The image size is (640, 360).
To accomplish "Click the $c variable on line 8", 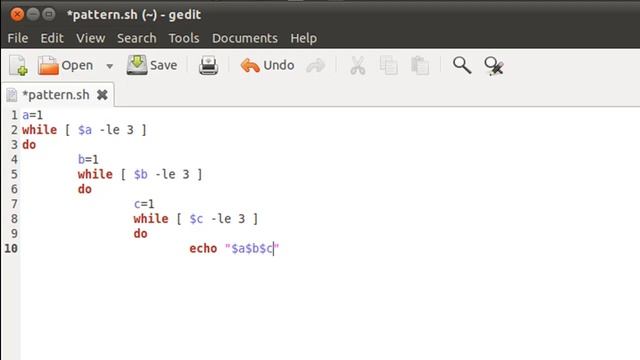I will coord(196,219).
